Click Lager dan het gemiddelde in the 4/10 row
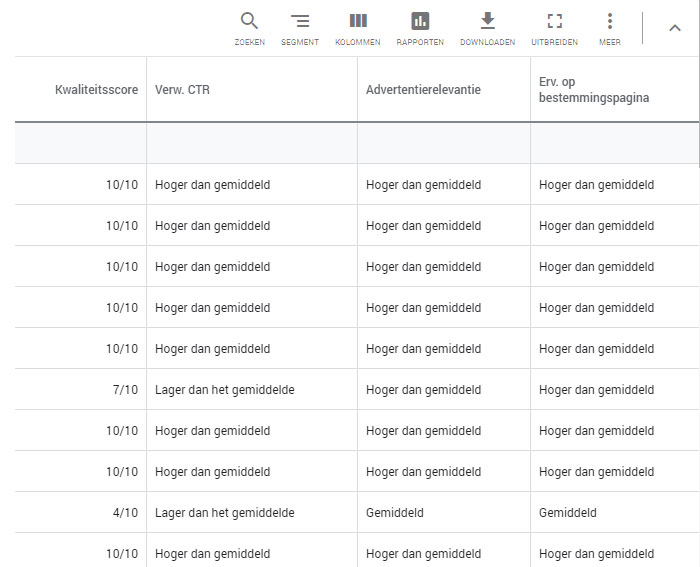Image resolution: width=700 pixels, height=567 pixels. pos(224,513)
